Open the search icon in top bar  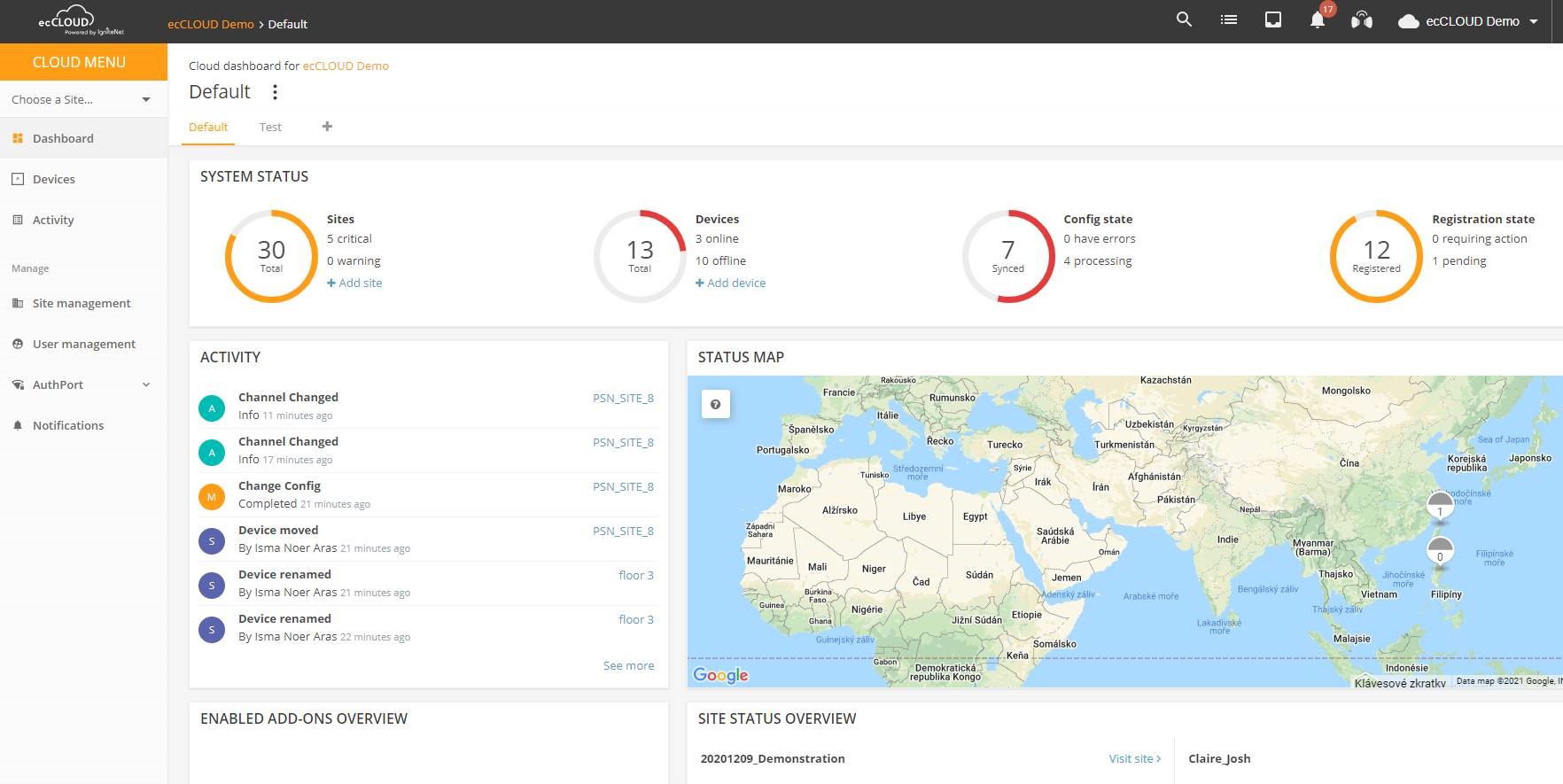click(1184, 19)
